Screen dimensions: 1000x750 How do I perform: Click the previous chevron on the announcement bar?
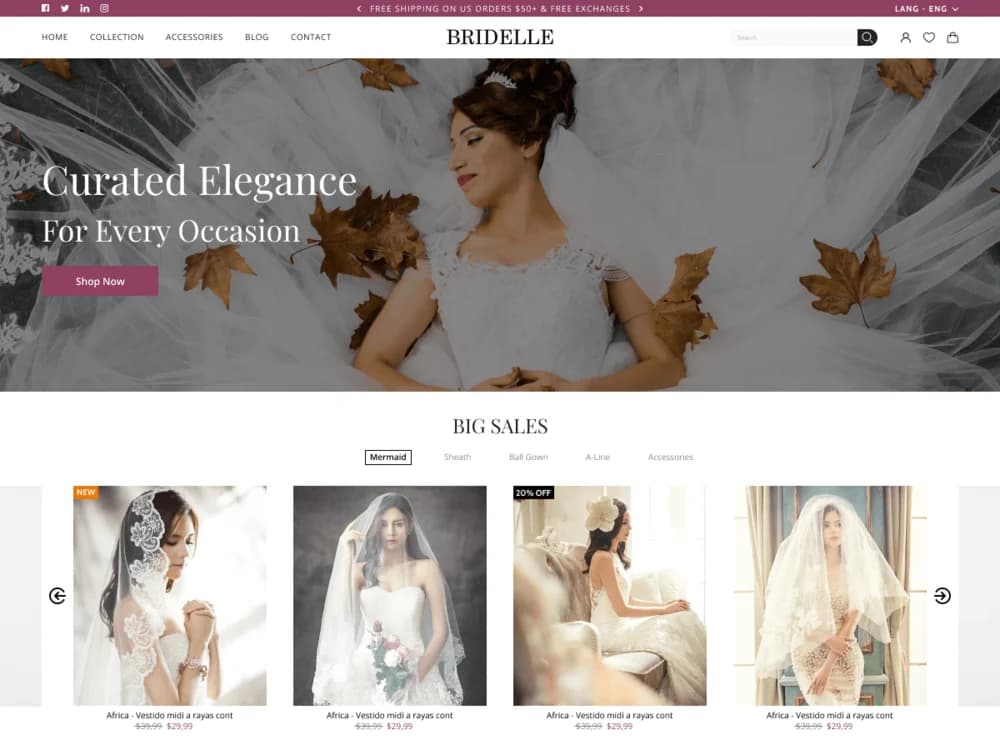coord(358,8)
